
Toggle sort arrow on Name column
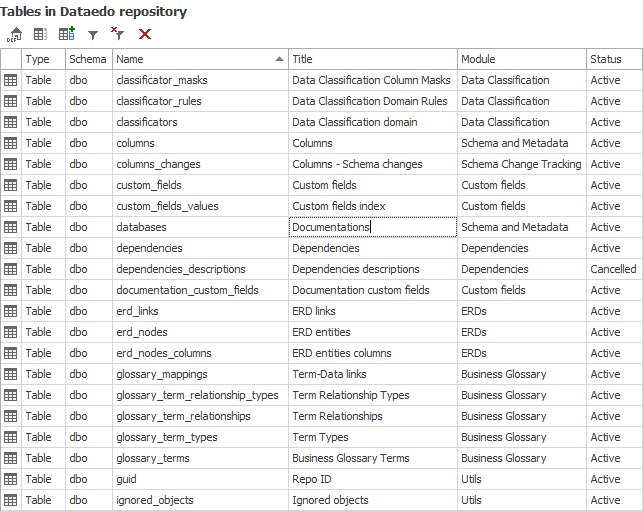[278, 60]
